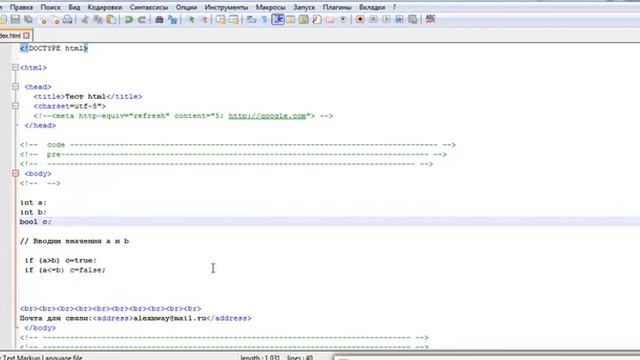Collapse the <html> fold marker
Screen dimensions: 640x360
(x=15, y=67)
